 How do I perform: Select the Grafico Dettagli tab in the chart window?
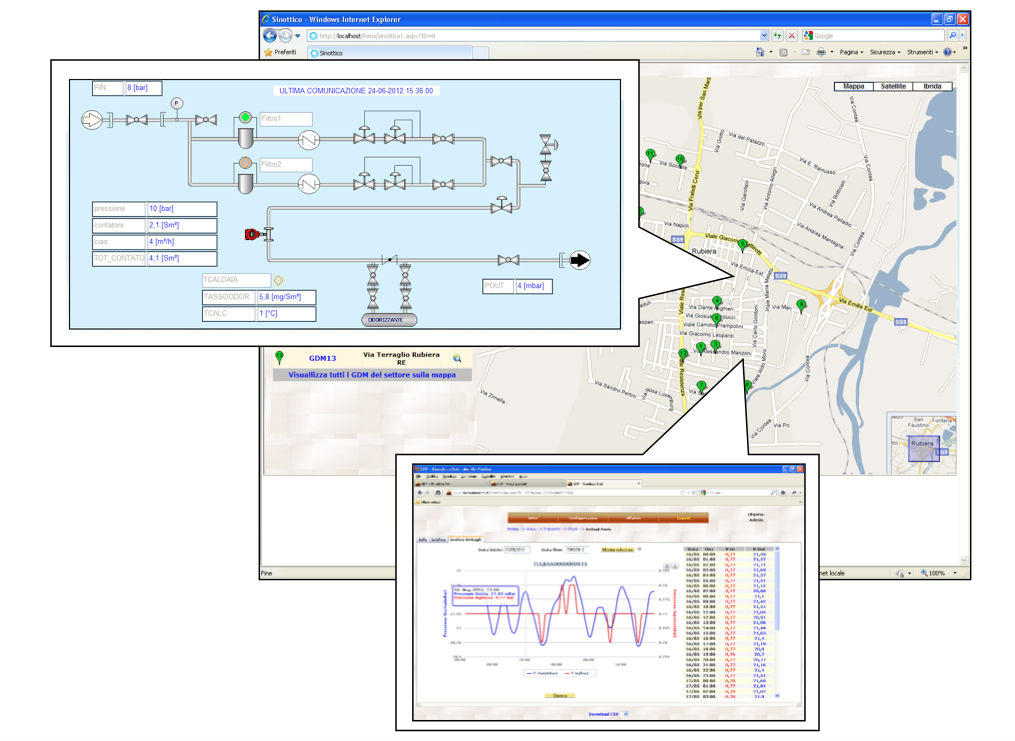pyautogui.click(x=465, y=540)
